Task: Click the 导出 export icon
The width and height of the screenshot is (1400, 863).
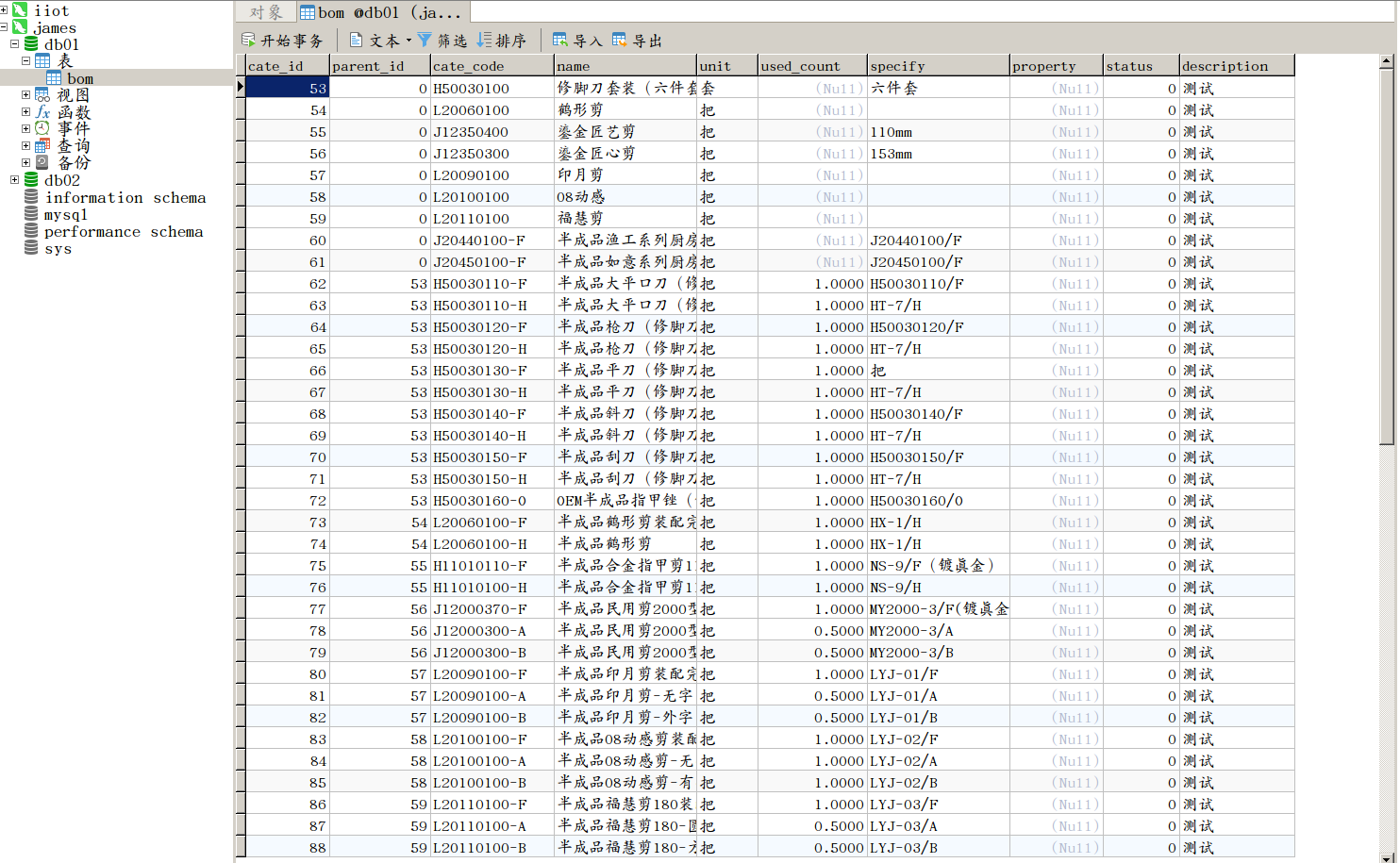Action: coord(620,40)
